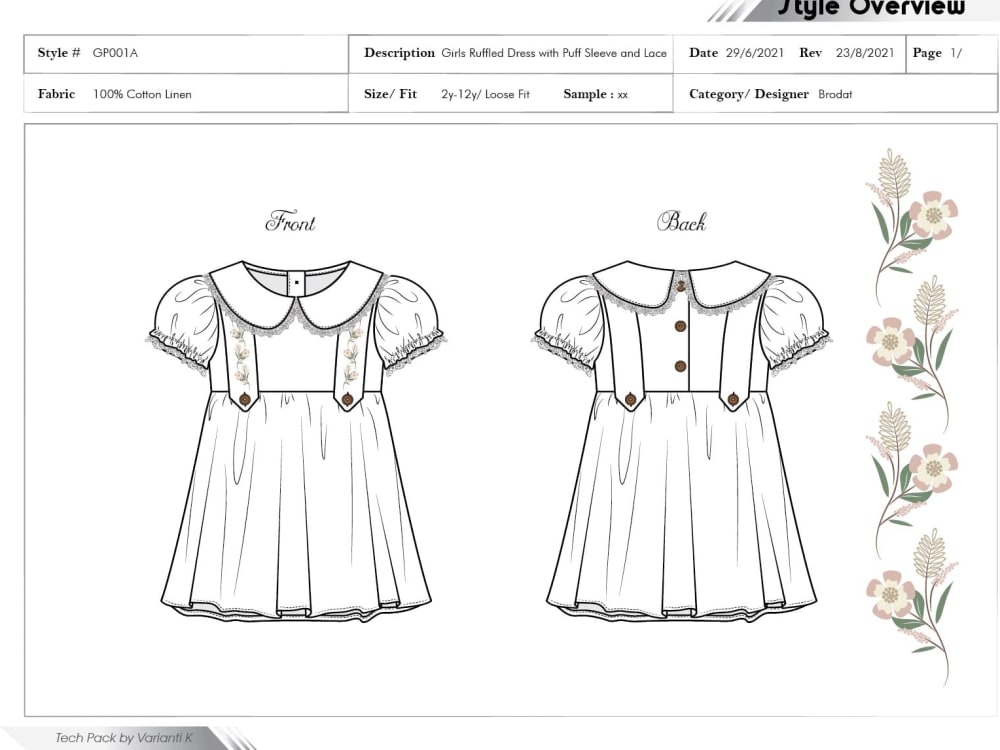Click the style number GP001A
This screenshot has height=750, width=1000.
pyautogui.click(x=115, y=53)
